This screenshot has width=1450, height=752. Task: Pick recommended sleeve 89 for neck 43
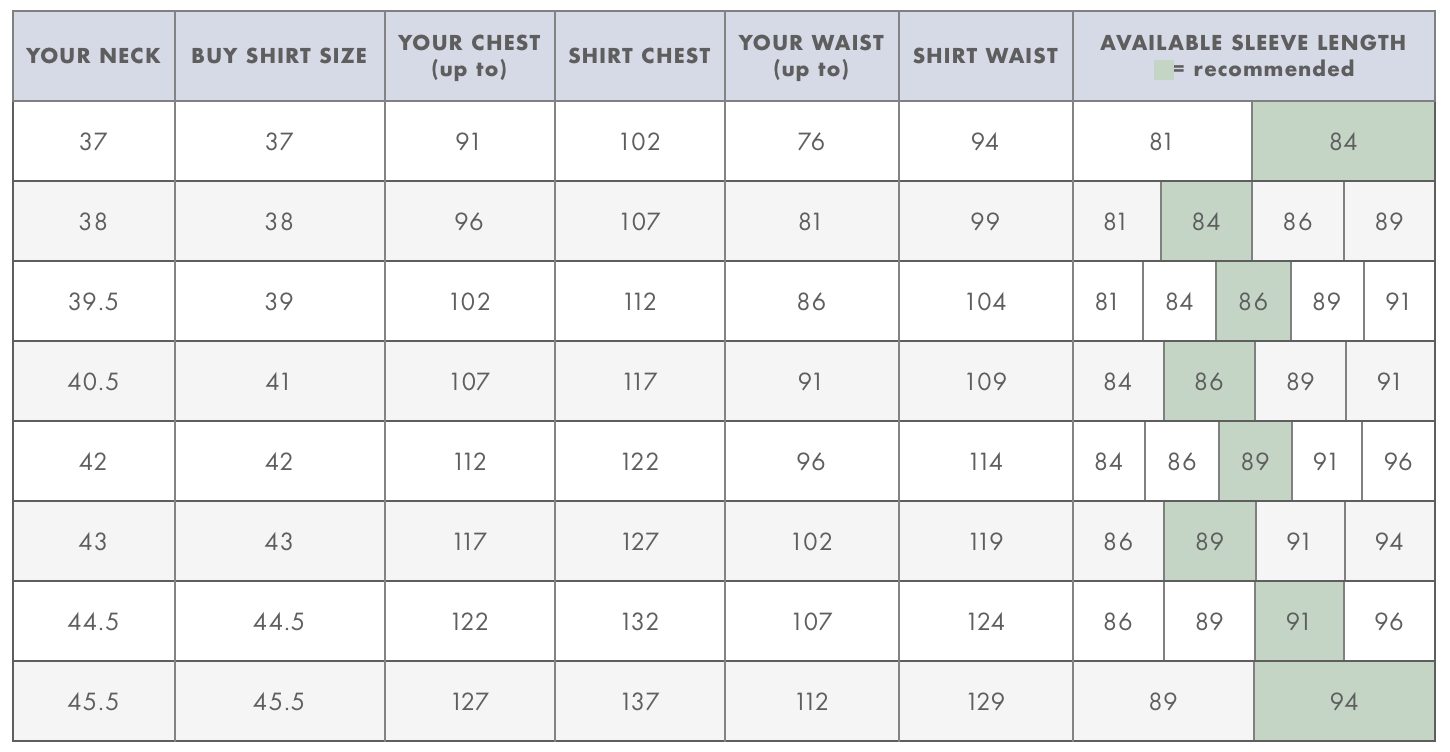[1209, 541]
